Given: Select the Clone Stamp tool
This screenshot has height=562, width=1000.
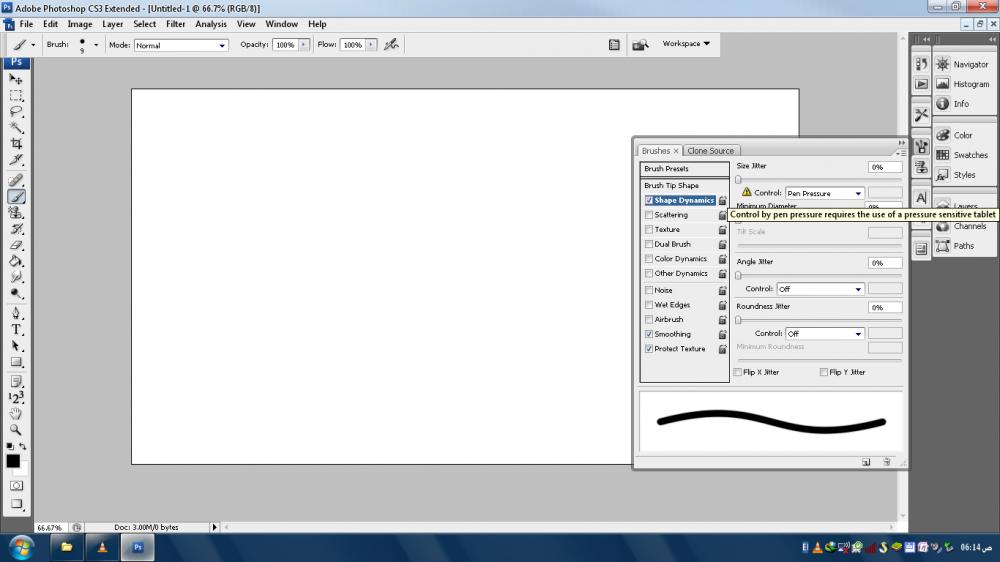Looking at the screenshot, I should [16, 212].
